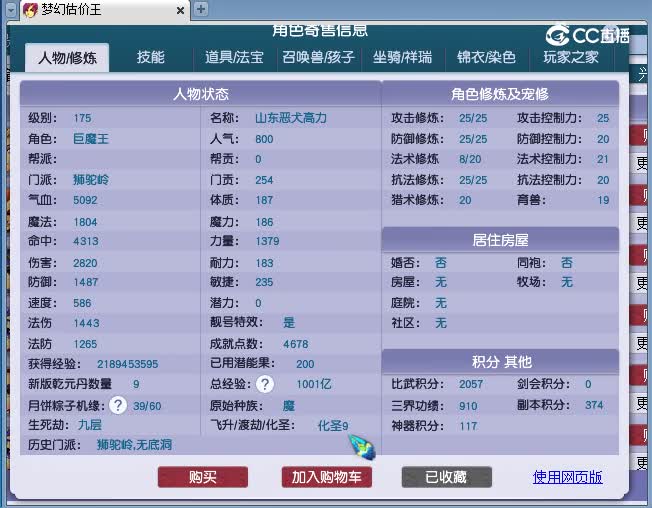Click the help icon next to 总经验
This screenshot has width=652, height=508.
[x=265, y=384]
